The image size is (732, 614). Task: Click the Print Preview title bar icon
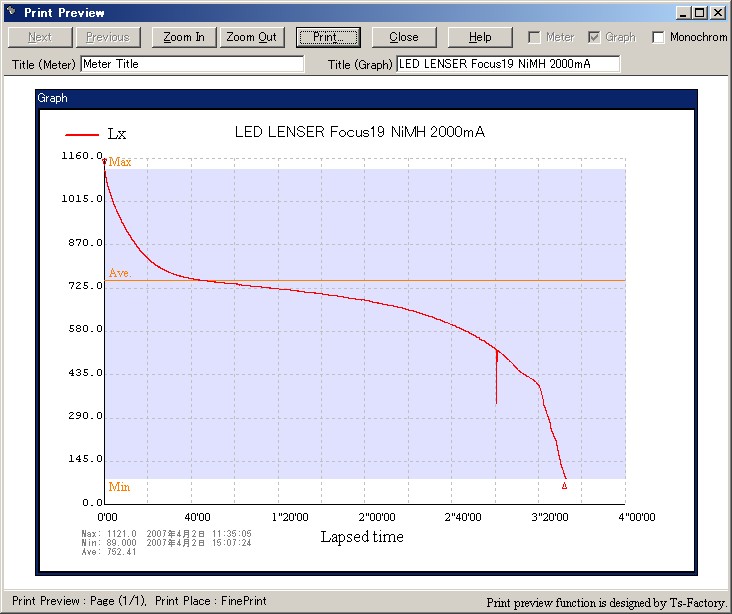click(x=12, y=12)
